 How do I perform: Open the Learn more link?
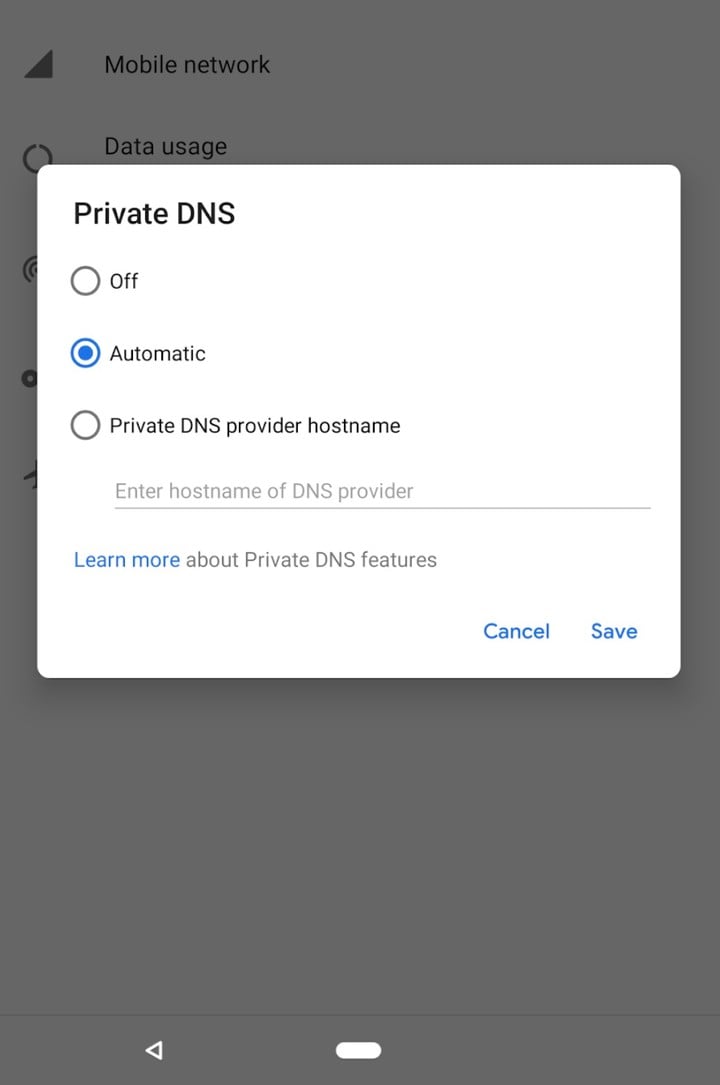coord(127,559)
